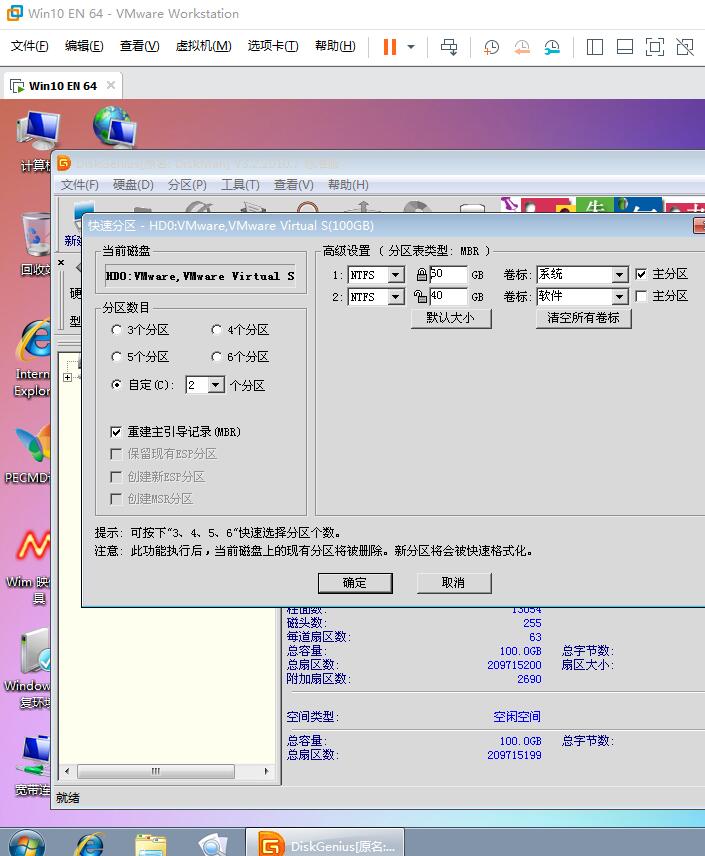
Task: Enable 主分区 checkbox for partition 2
Action: click(x=641, y=296)
